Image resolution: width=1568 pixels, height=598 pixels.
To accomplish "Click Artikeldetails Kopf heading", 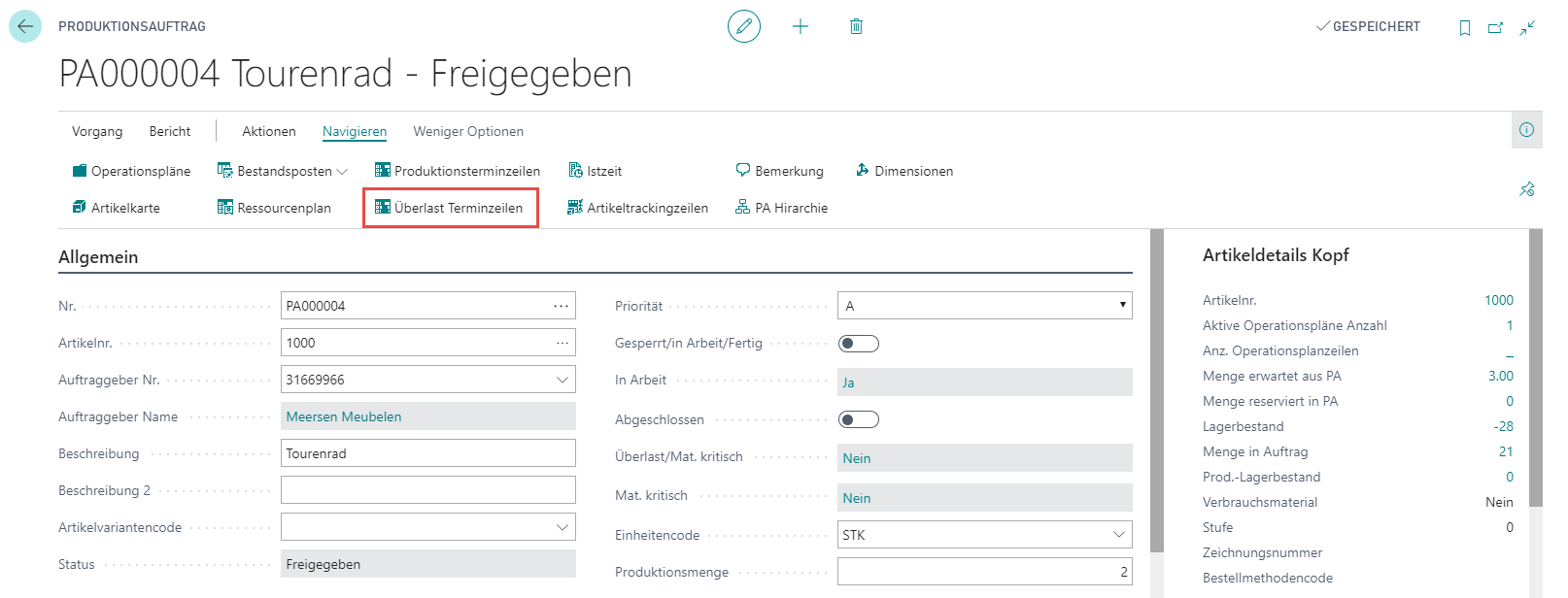I will coord(1276,255).
